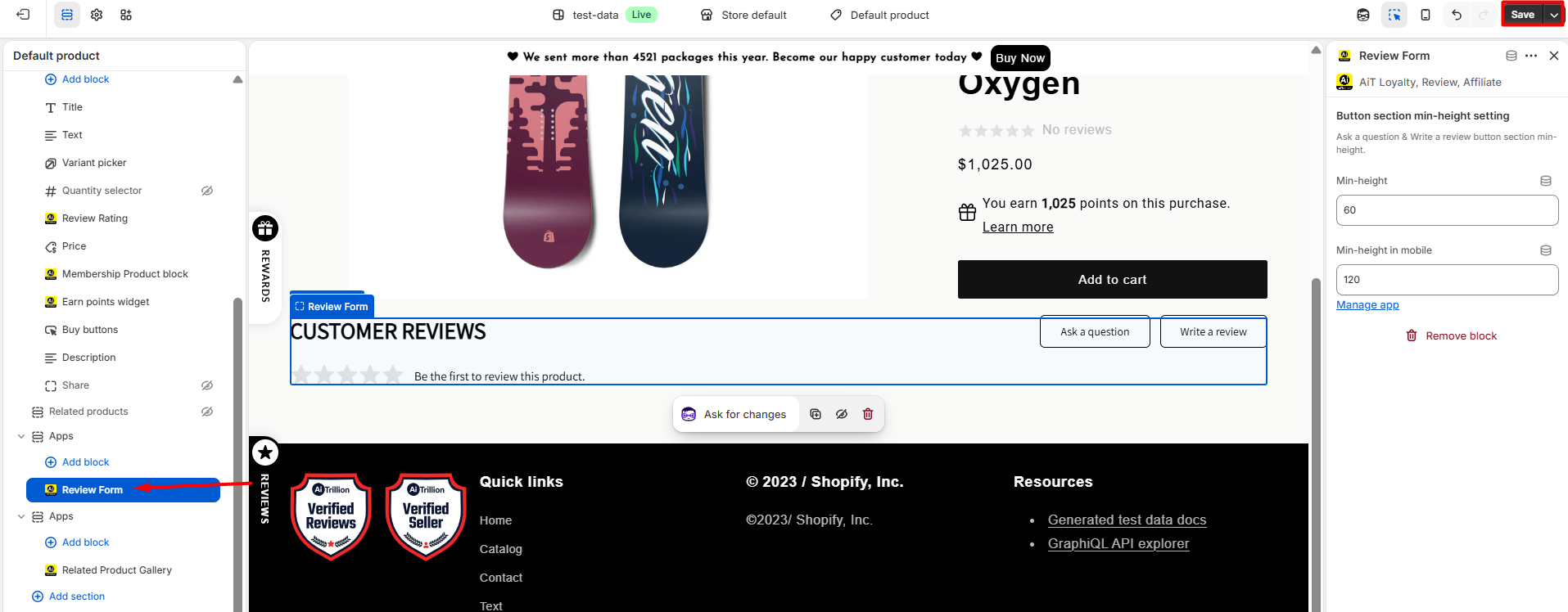Switch to mobile preview icon

tap(1426, 15)
